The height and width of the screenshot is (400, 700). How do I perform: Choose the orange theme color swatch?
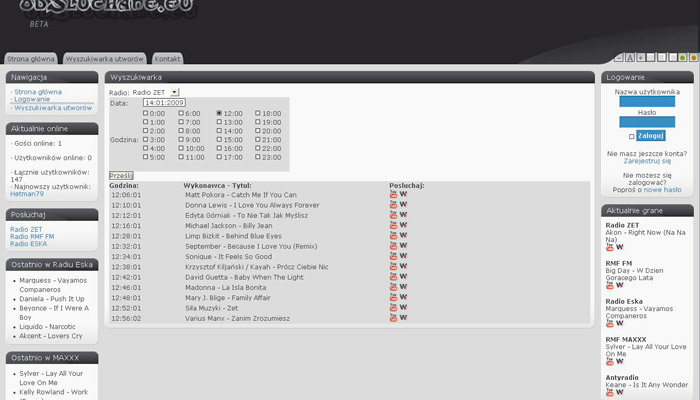pyautogui.click(x=693, y=58)
